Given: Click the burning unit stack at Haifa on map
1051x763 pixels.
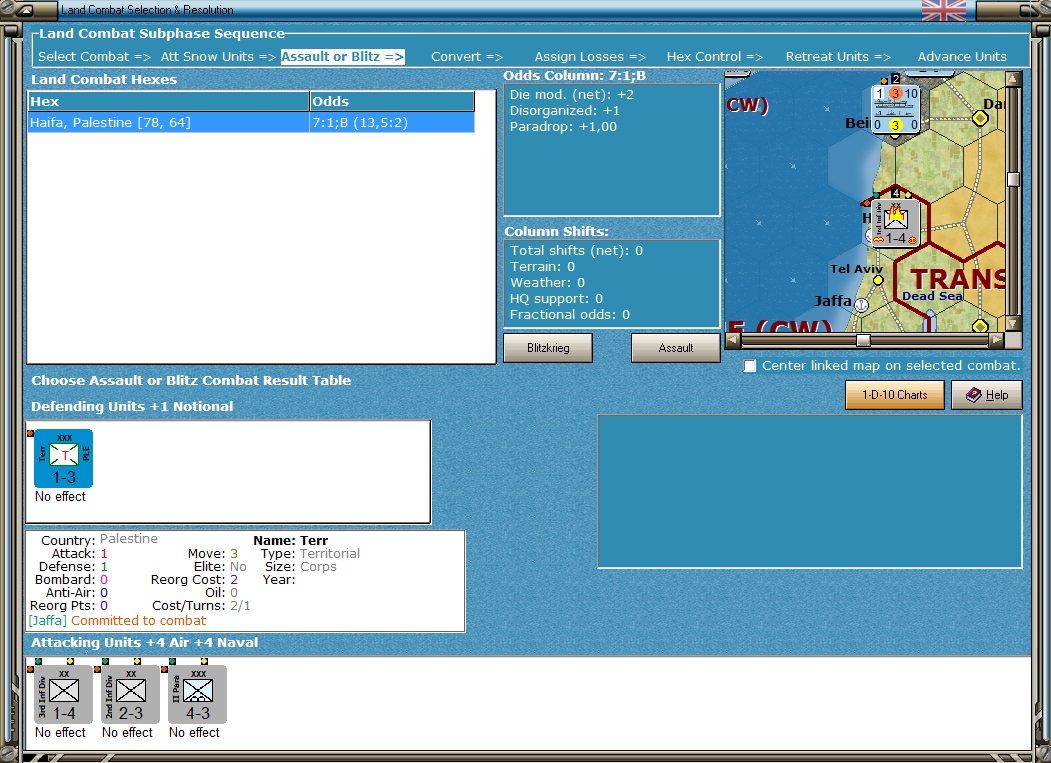Looking at the screenshot, I should [895, 223].
